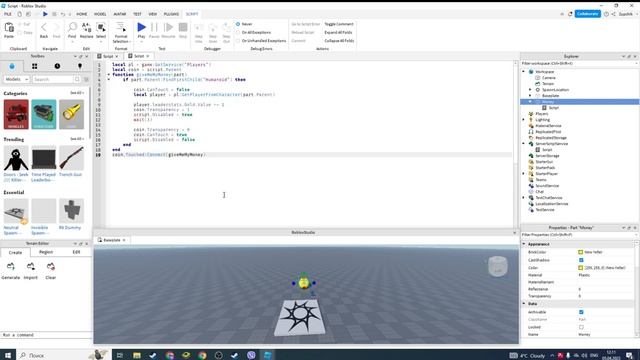Expand the StarterPlayer node

(524, 173)
